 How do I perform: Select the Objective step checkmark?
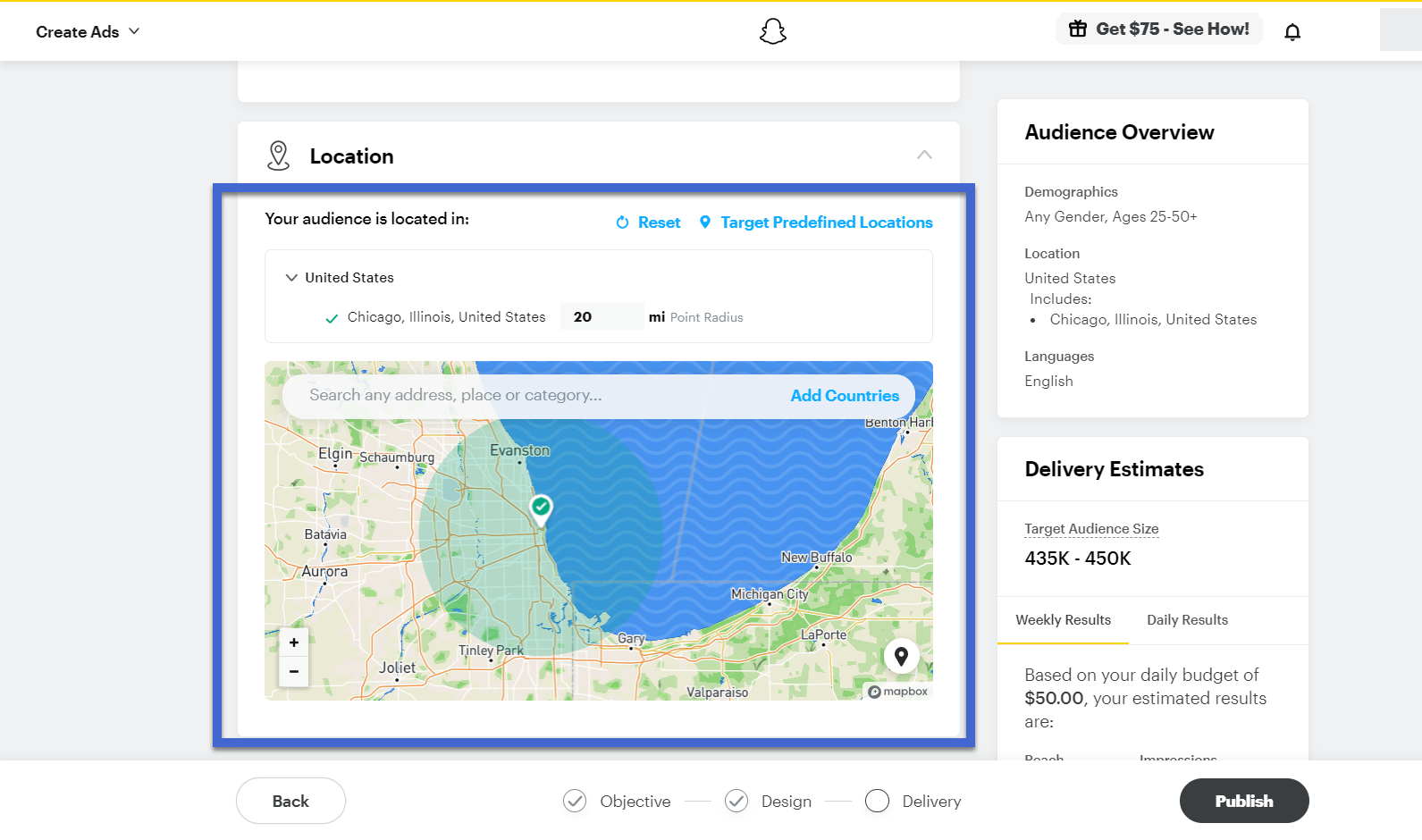(x=575, y=801)
